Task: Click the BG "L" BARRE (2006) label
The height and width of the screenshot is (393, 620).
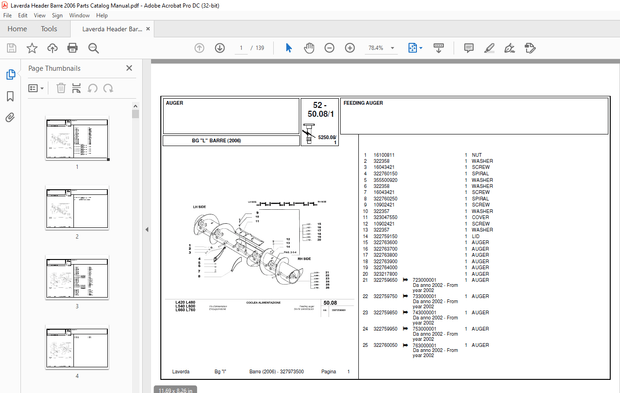Action: 216,140
